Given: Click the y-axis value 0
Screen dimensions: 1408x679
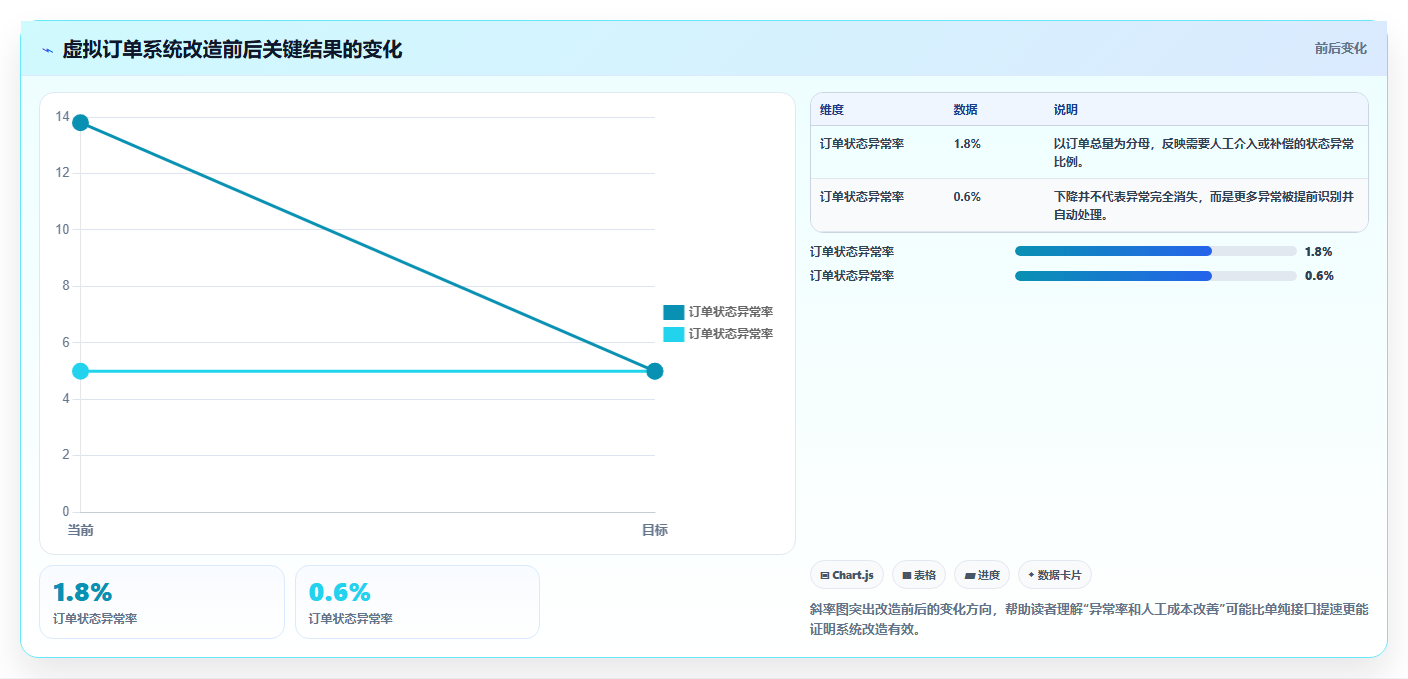Looking at the screenshot, I should pos(66,511).
